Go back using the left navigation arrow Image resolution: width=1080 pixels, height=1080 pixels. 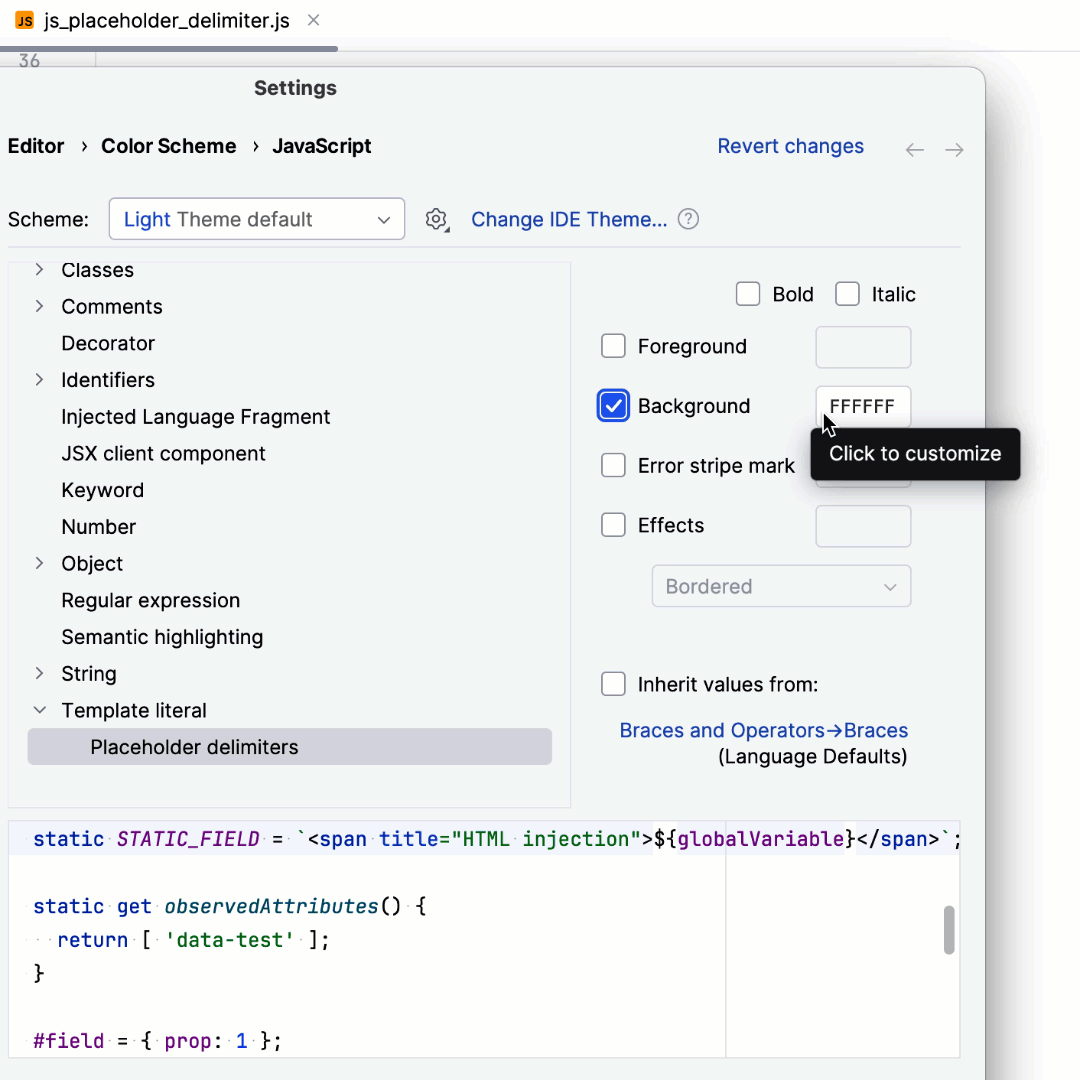(914, 149)
